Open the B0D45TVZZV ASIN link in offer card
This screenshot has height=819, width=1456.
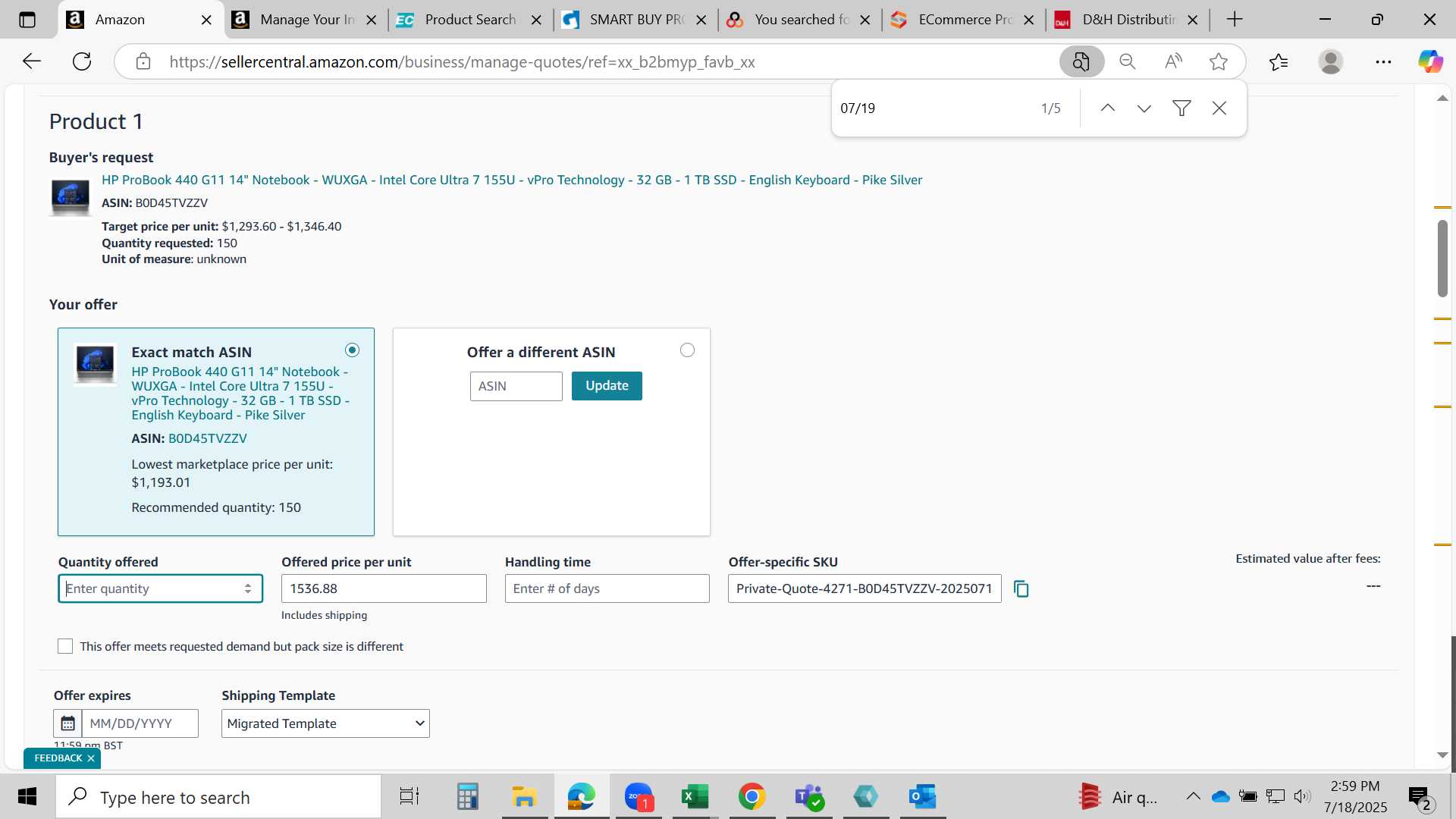click(207, 439)
